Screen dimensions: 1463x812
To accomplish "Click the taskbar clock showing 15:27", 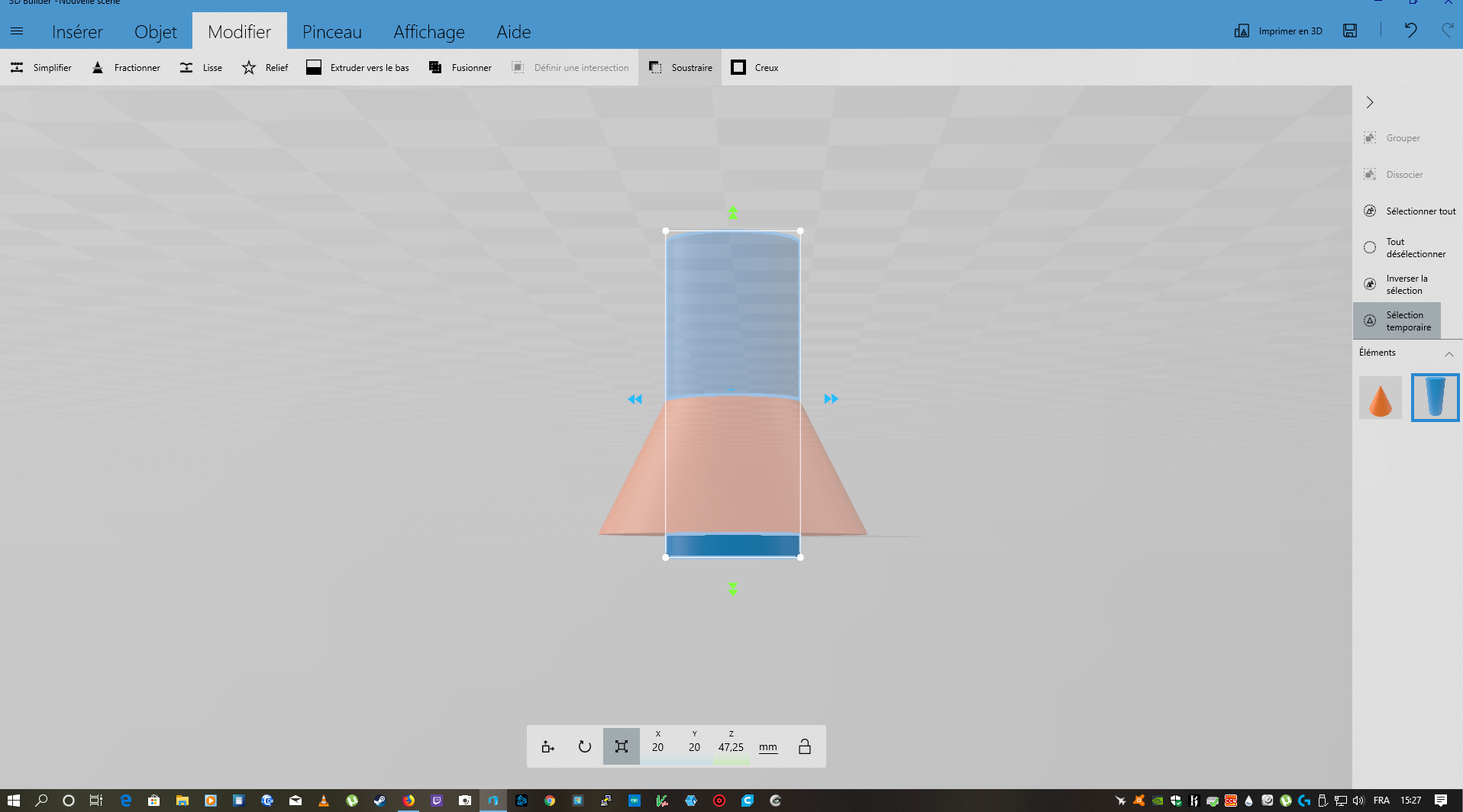I will [1410, 801].
